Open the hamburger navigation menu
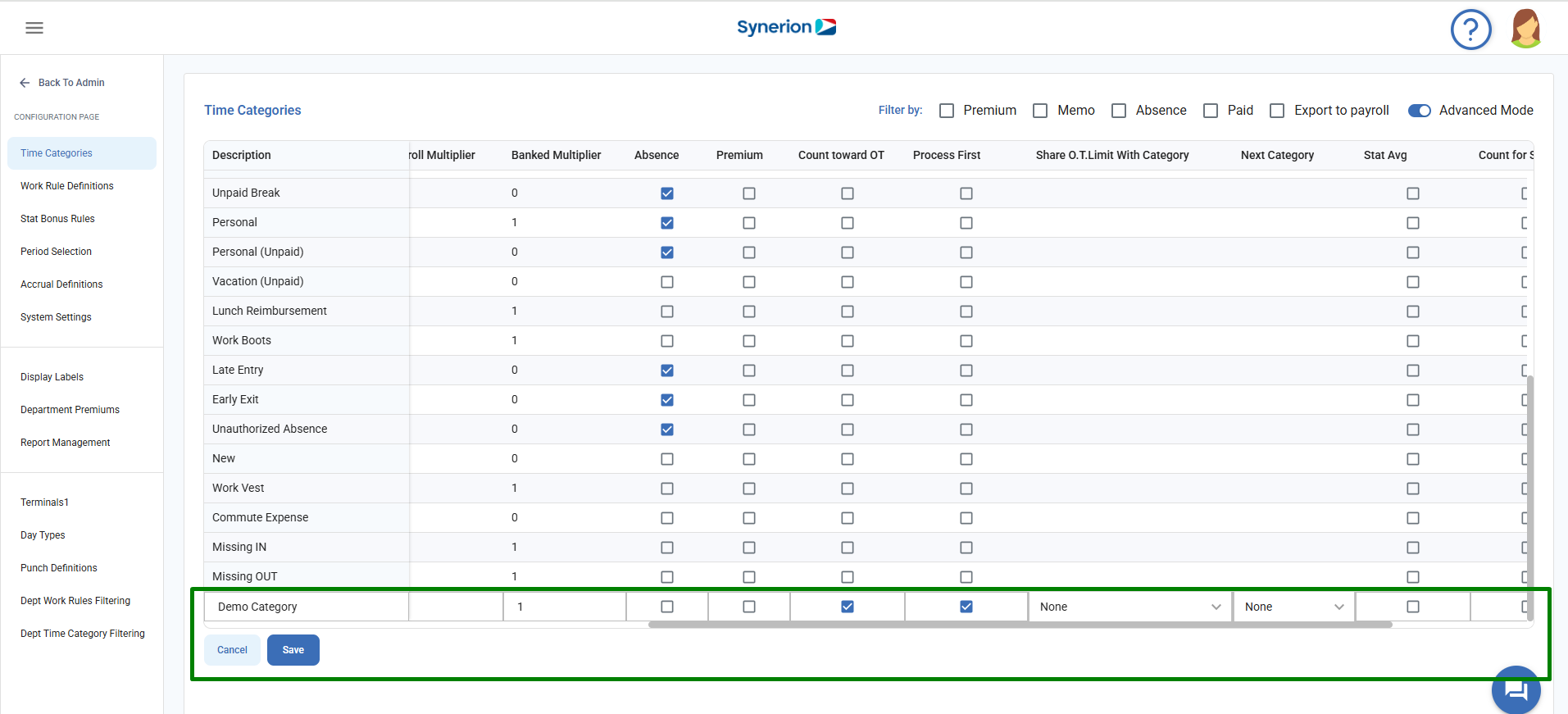This screenshot has height=714, width=1568. [x=34, y=28]
